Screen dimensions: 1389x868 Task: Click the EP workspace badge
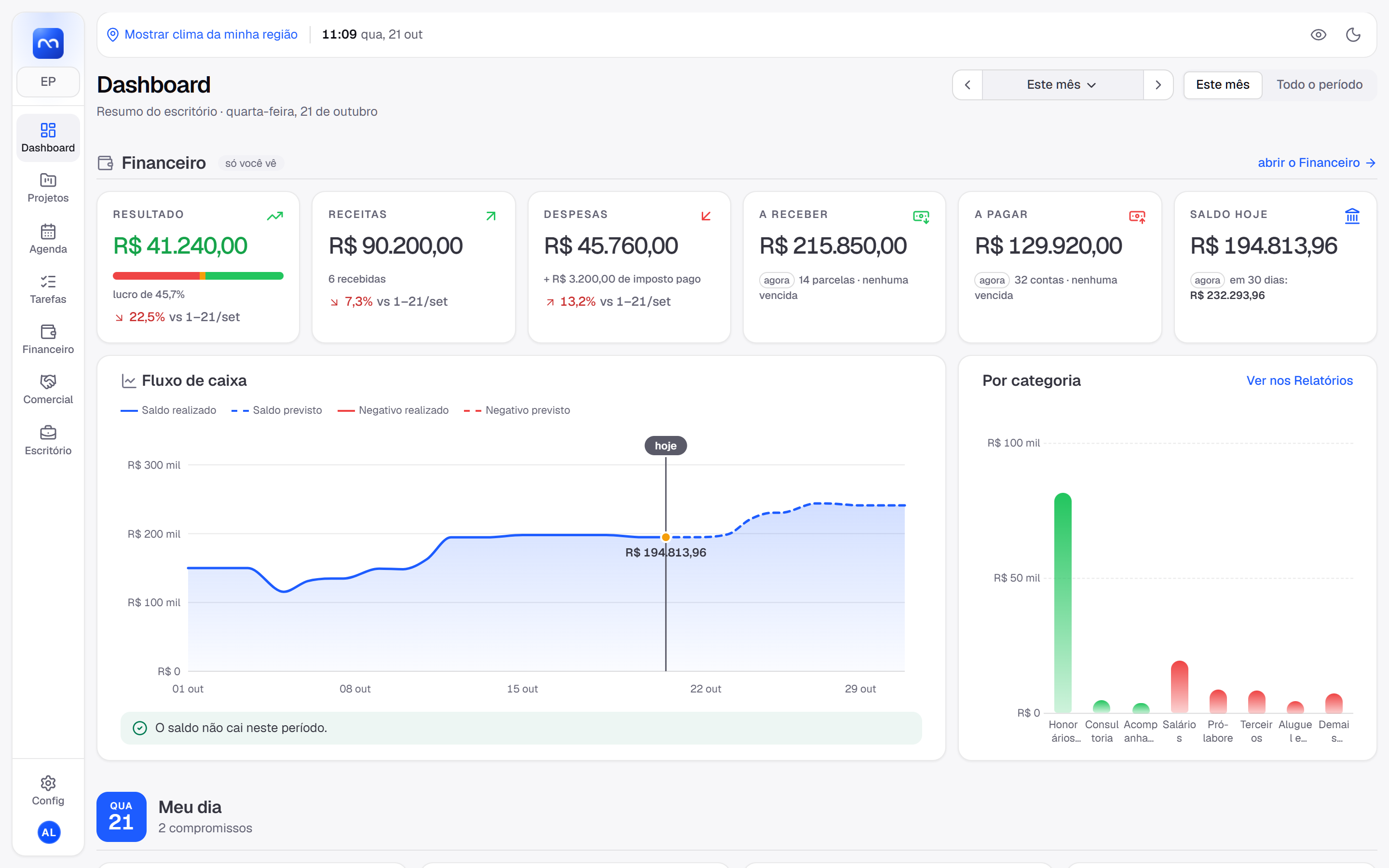point(48,81)
